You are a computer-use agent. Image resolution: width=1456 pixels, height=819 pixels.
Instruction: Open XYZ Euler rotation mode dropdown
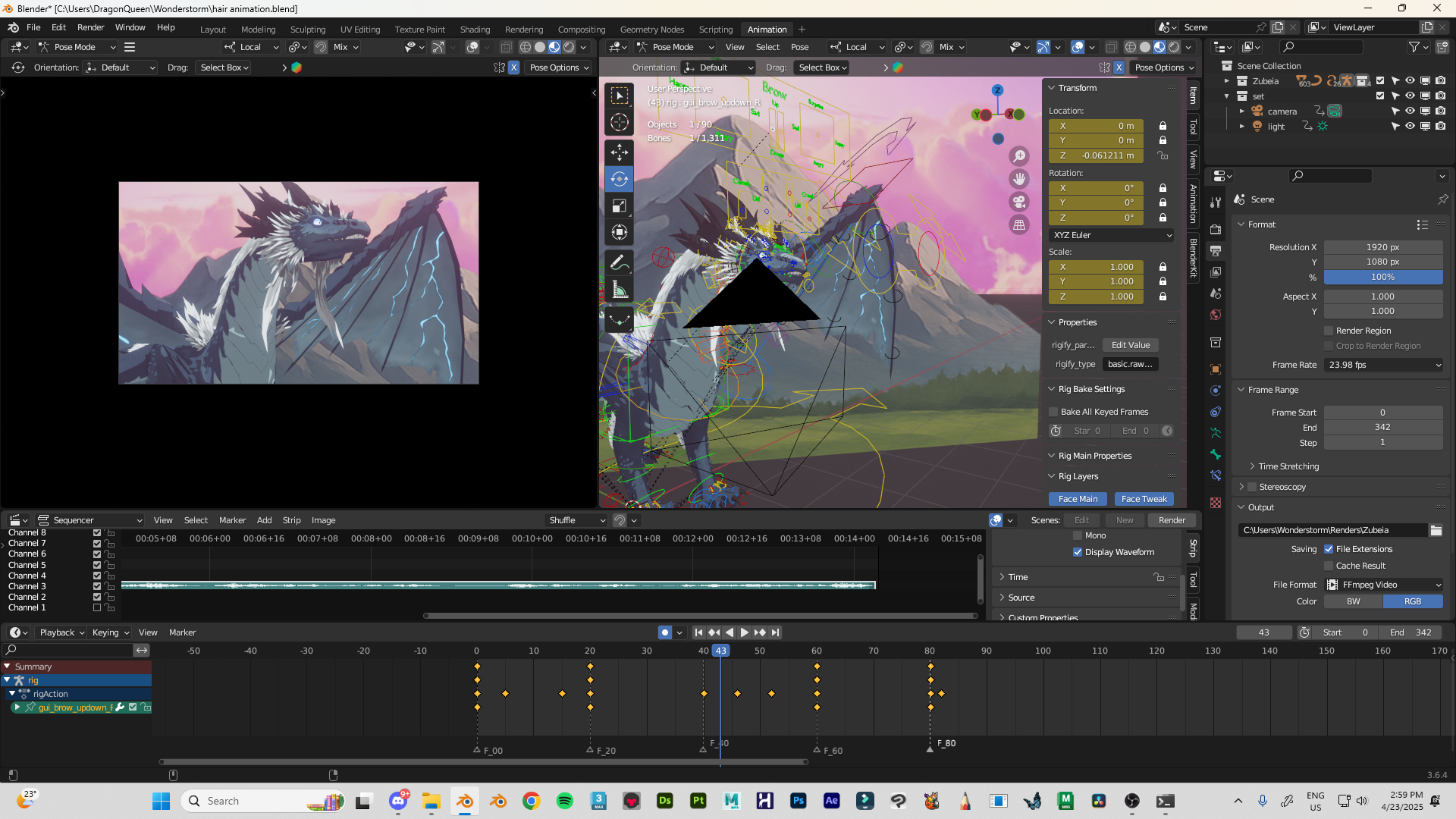[x=1112, y=235]
